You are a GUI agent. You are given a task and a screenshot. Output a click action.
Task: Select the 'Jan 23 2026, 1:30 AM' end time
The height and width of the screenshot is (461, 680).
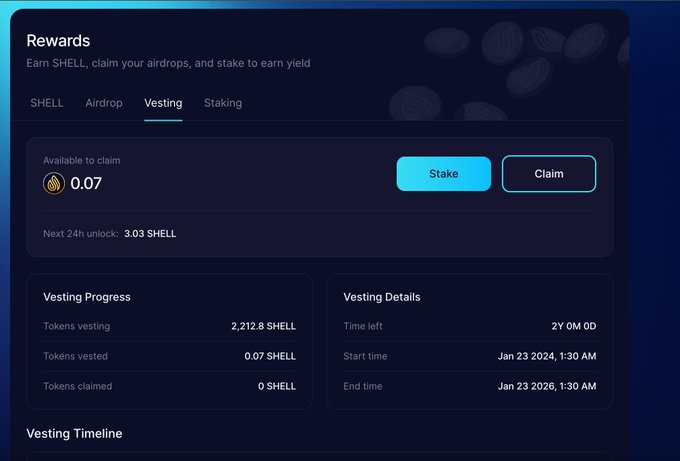coord(547,386)
